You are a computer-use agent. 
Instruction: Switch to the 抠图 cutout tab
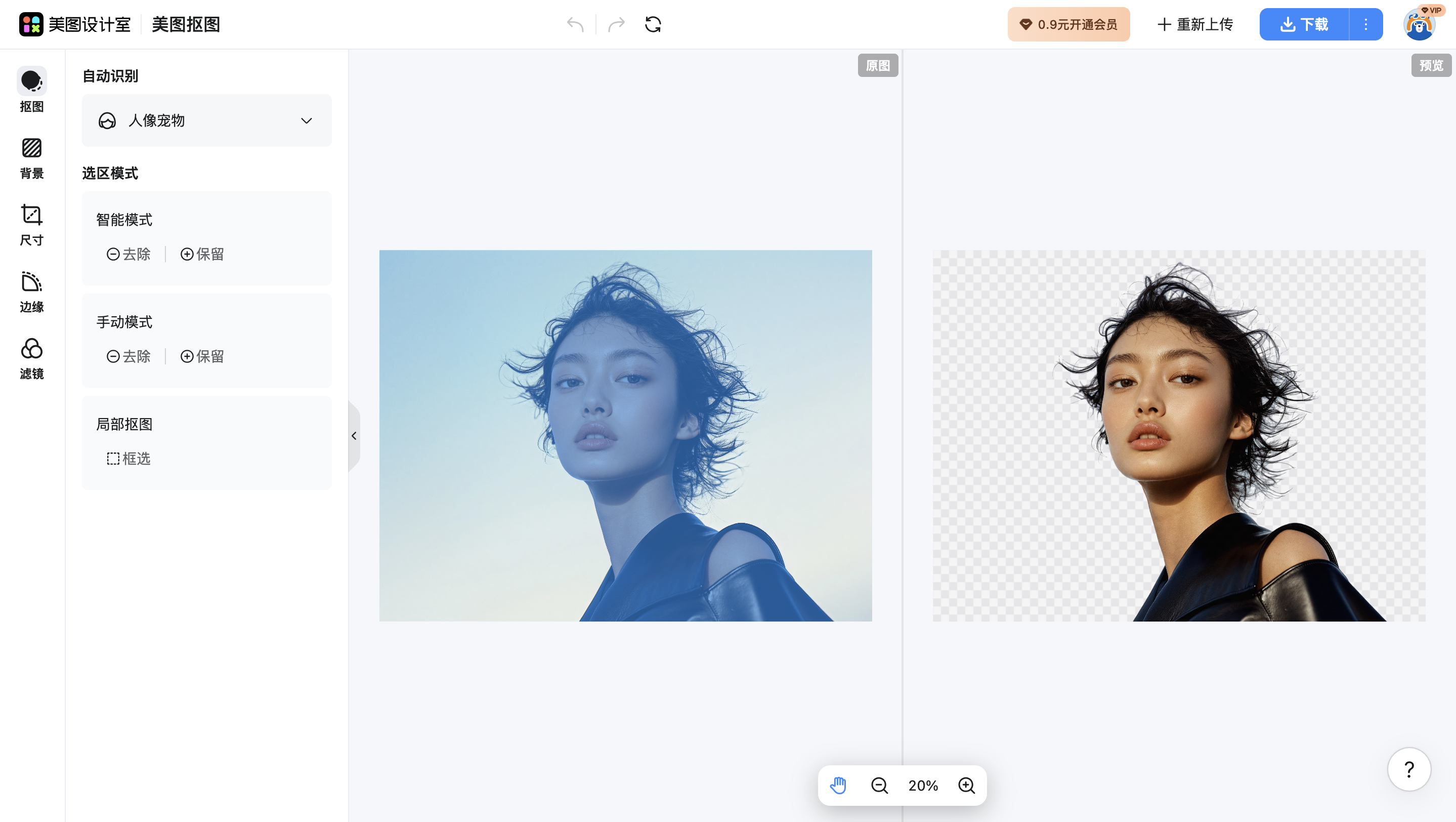(32, 91)
